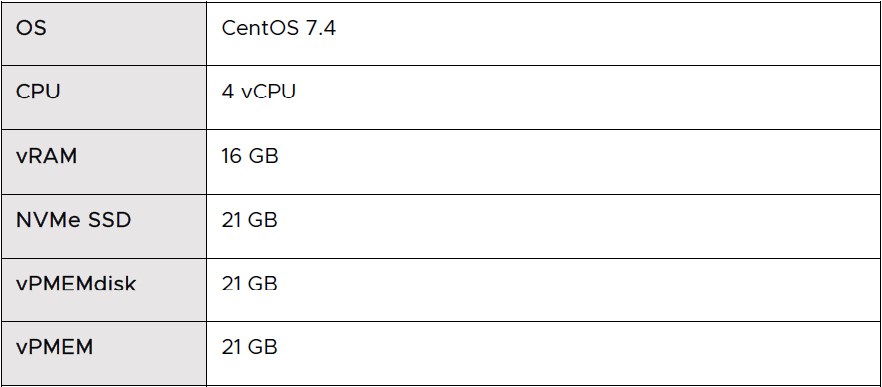Click the NVMe SSD label cell
Screen dimensions: 882x387
click(x=104, y=226)
